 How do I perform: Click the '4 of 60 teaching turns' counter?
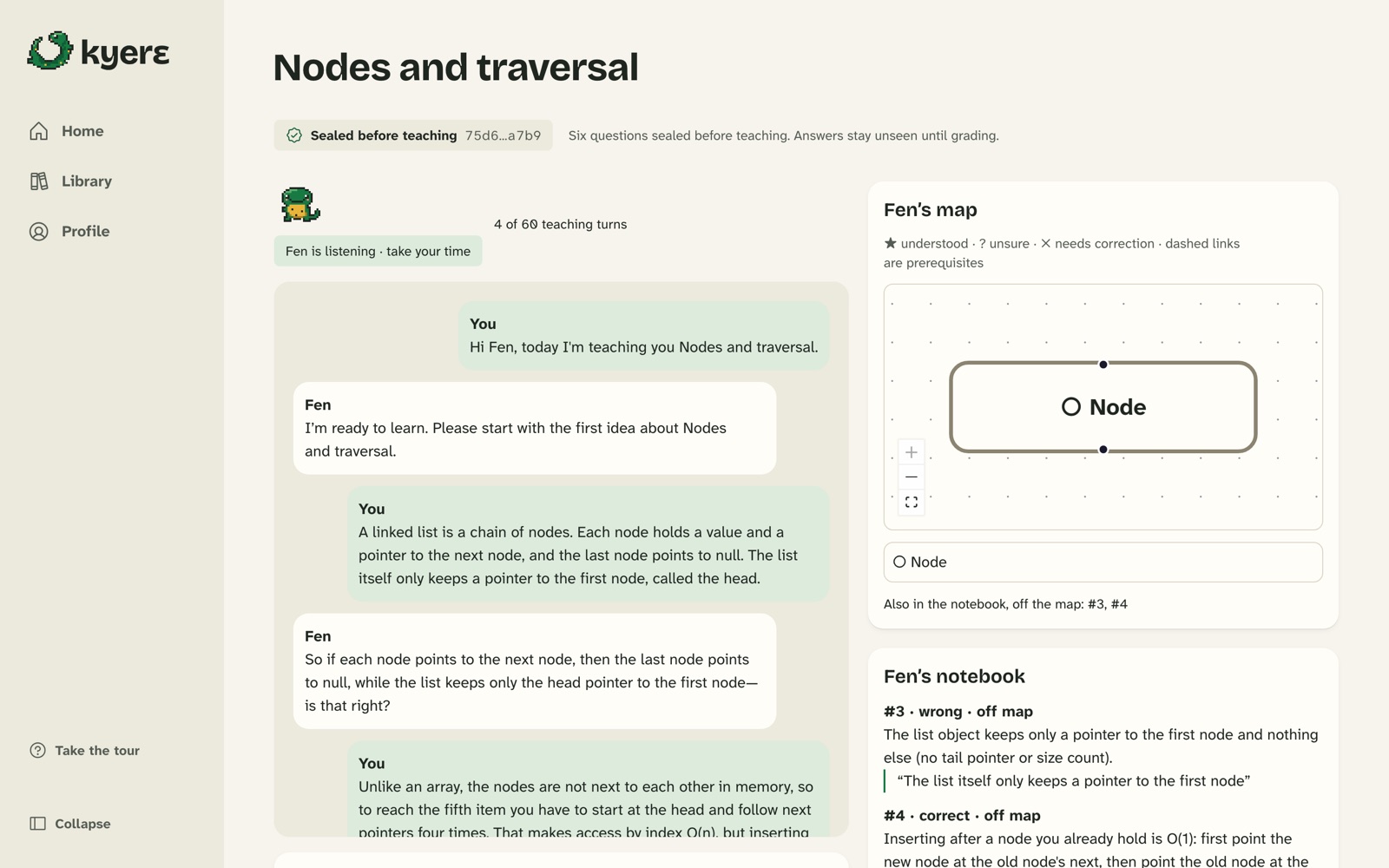560,224
